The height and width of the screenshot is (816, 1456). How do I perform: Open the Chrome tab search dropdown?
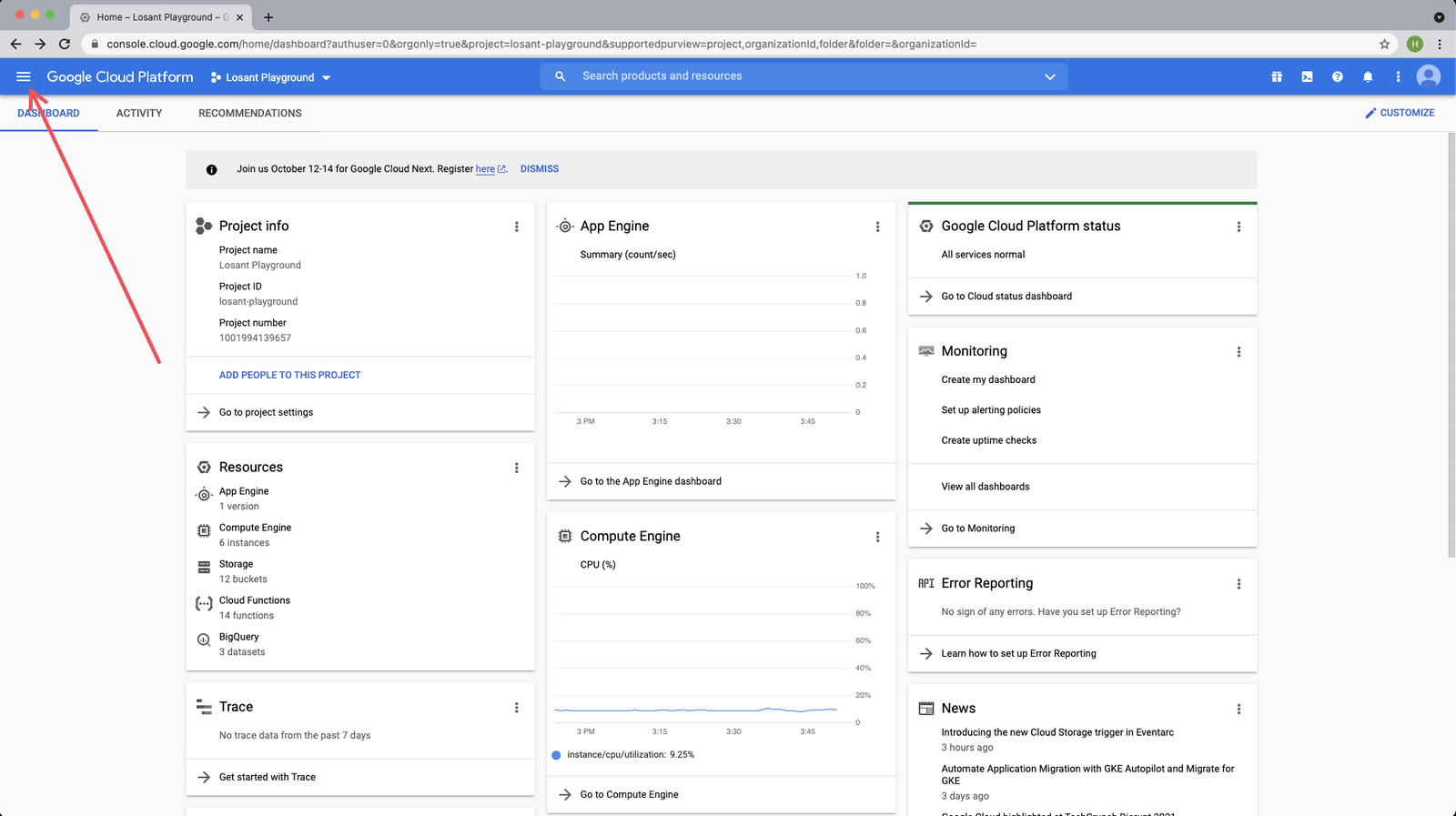(1439, 16)
